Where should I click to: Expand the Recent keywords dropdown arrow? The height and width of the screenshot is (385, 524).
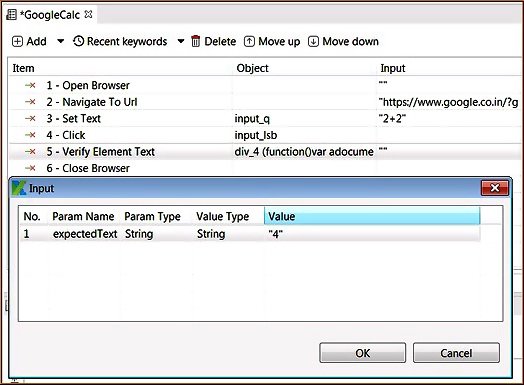(180, 41)
